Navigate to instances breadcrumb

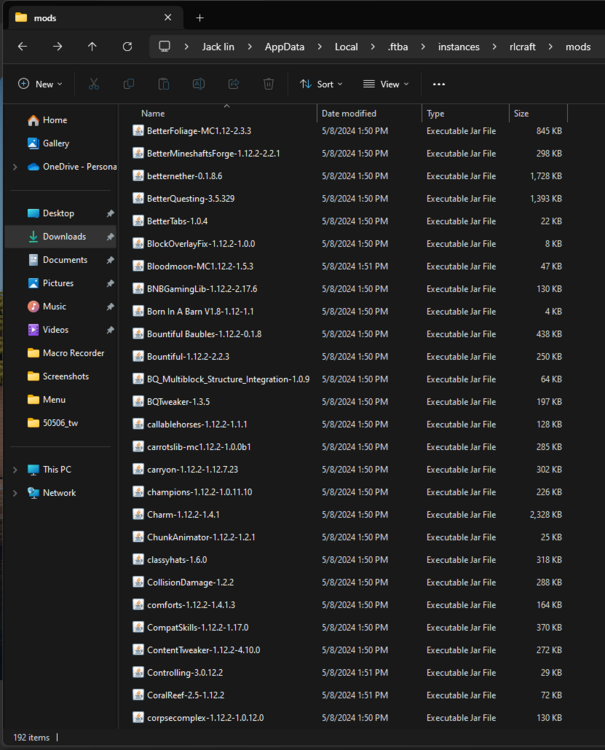(459, 47)
